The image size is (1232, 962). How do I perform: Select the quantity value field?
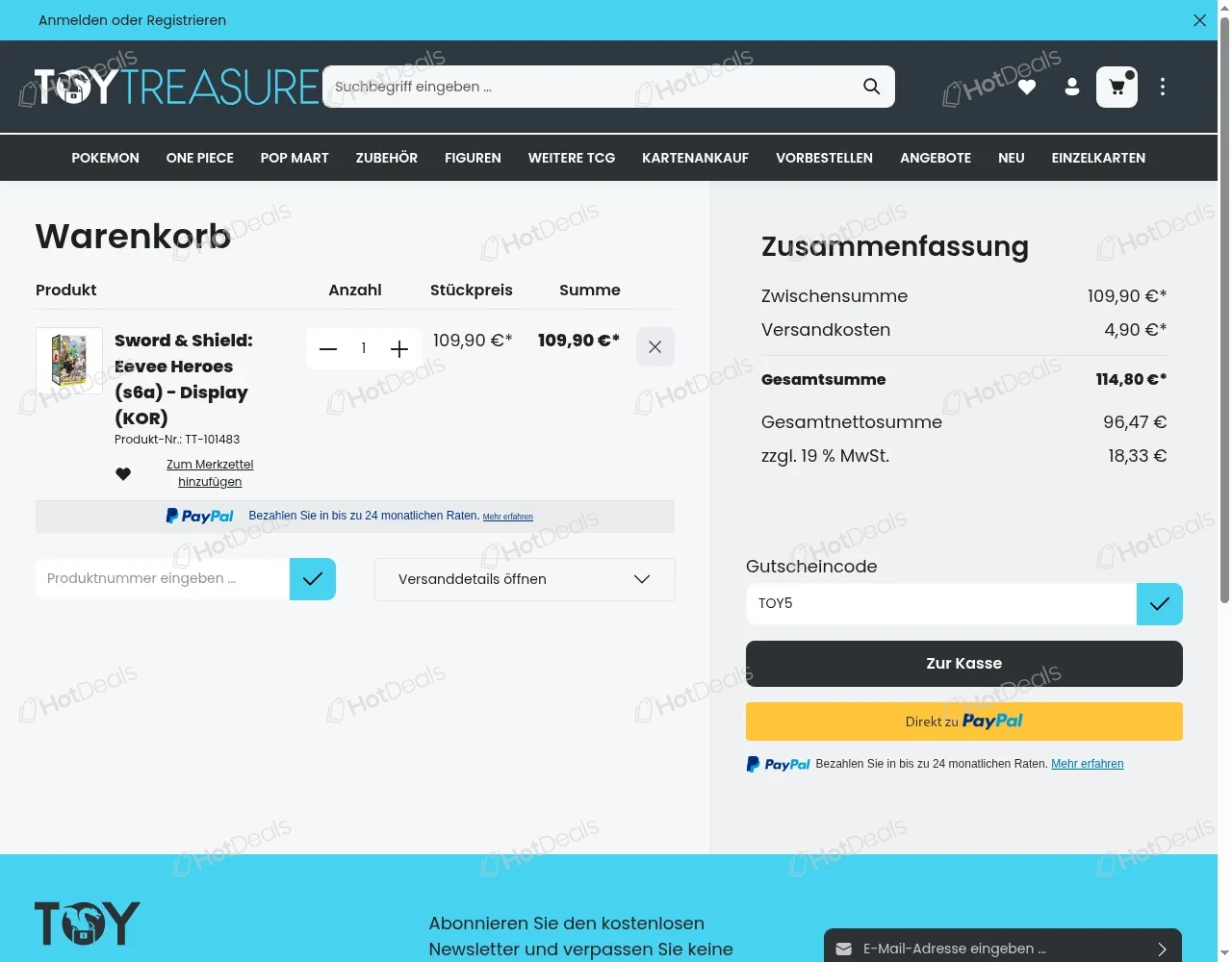coord(364,348)
